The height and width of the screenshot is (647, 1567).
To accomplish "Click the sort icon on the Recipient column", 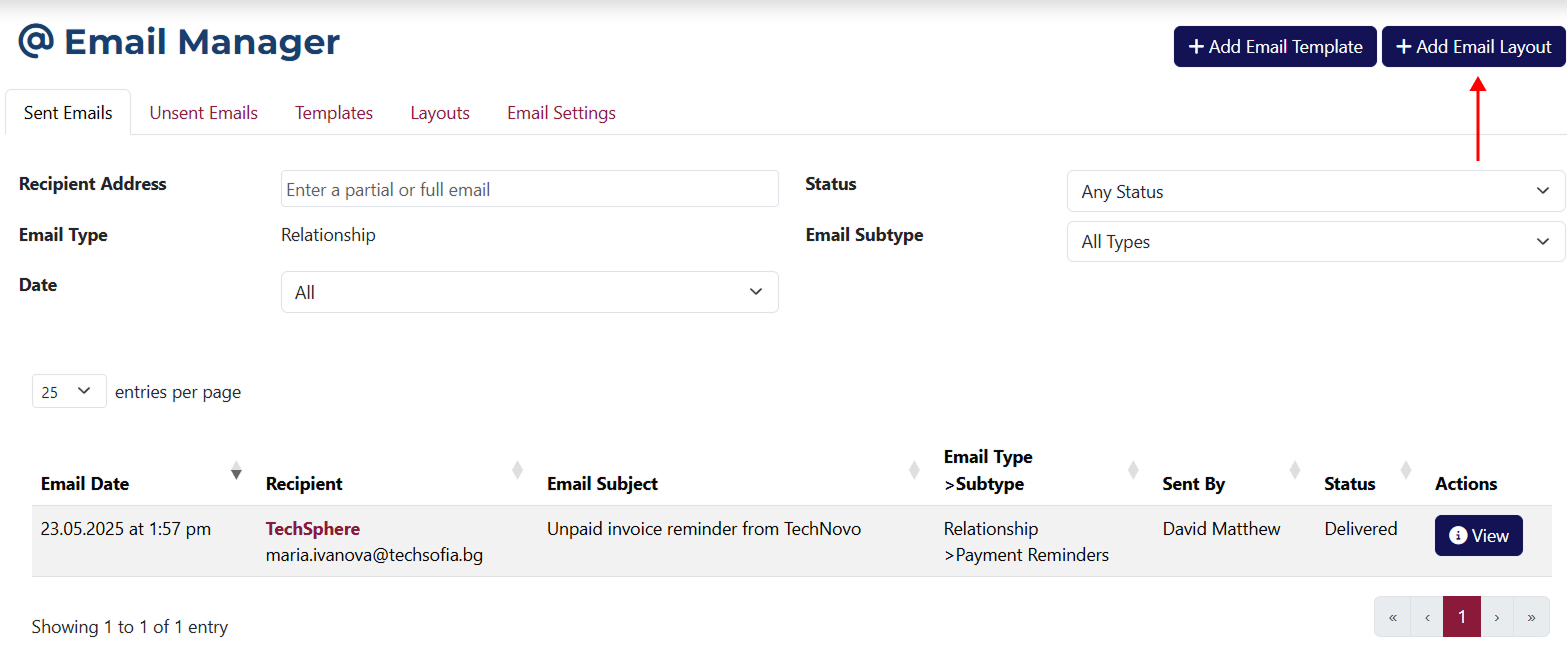I will [x=517, y=469].
